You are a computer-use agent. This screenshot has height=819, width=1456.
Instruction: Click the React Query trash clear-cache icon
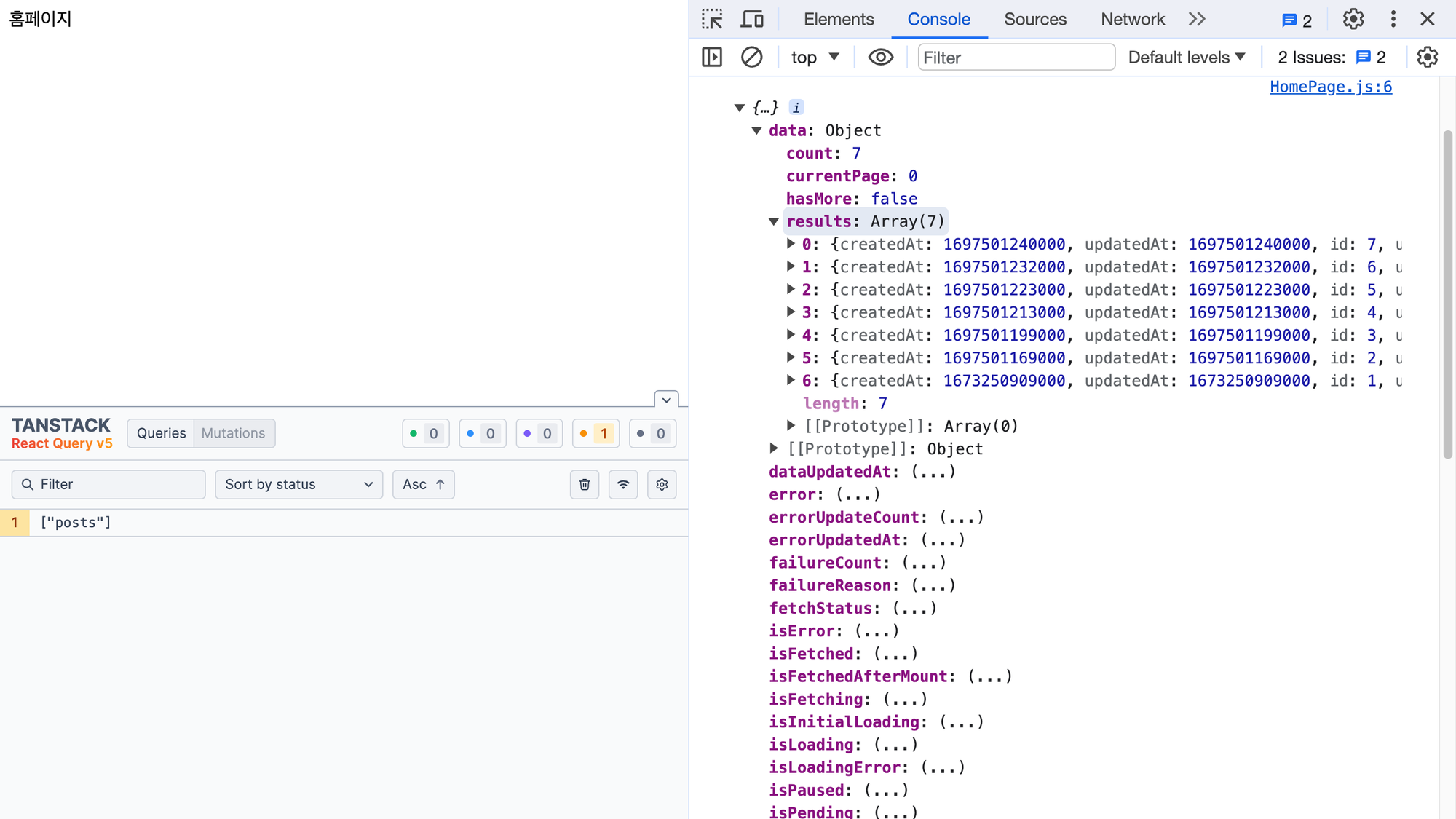585,485
